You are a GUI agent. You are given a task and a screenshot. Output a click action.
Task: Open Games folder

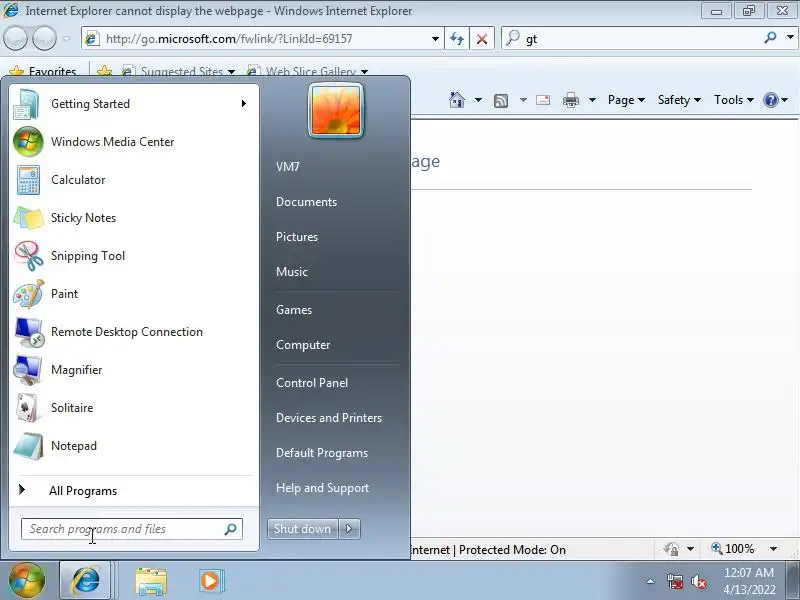tap(294, 310)
